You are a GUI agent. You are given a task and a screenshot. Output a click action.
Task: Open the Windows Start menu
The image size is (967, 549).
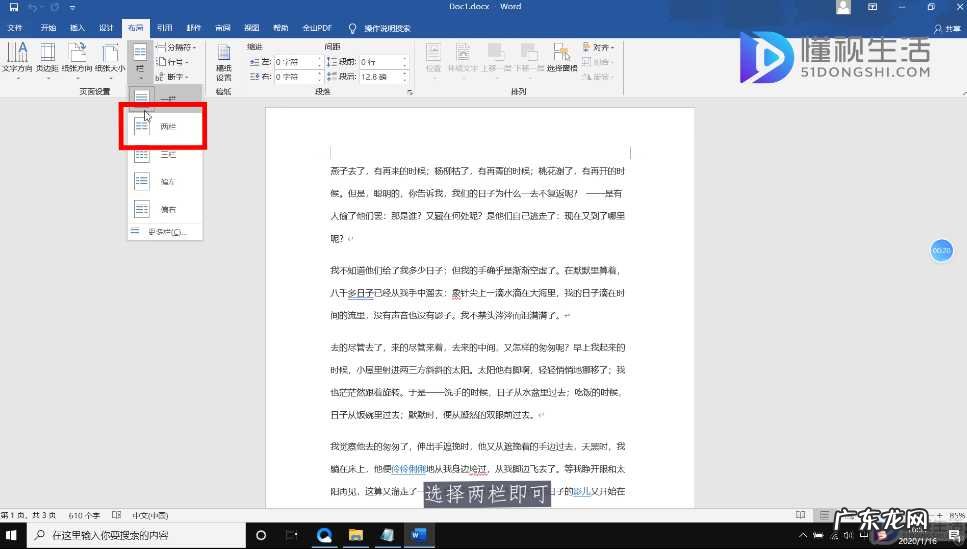tap(12, 535)
